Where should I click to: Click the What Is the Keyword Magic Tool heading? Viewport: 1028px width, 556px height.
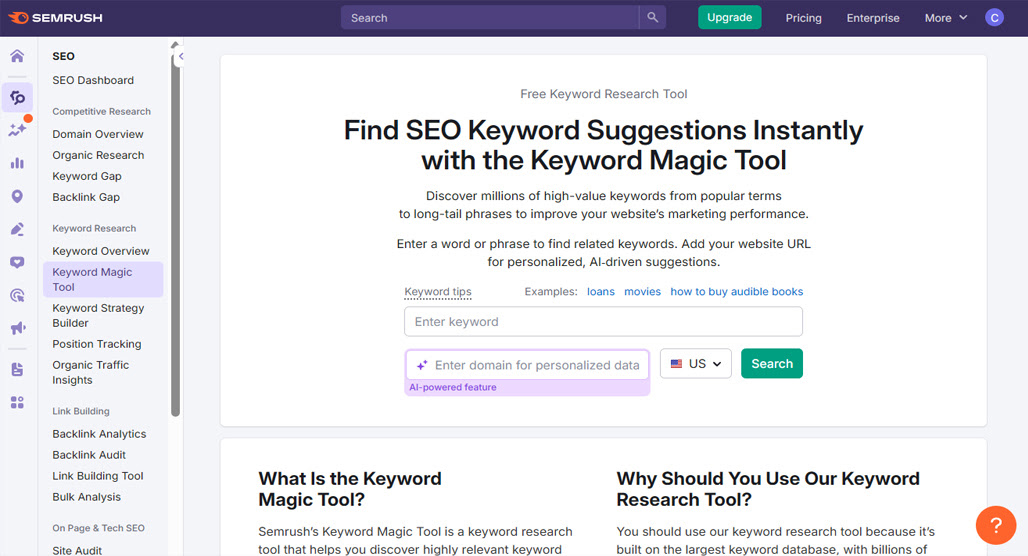pyautogui.click(x=350, y=488)
